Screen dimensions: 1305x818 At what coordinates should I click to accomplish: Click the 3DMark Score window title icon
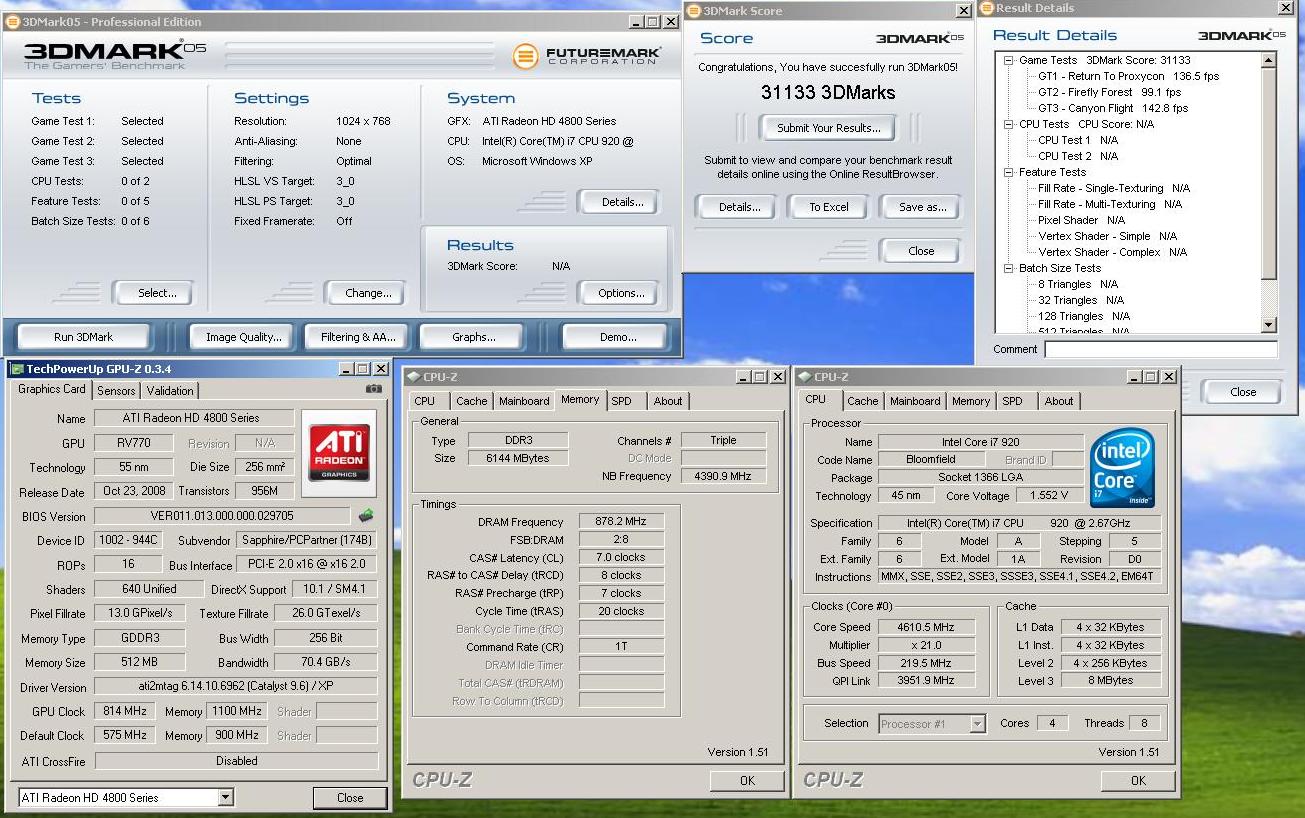(694, 11)
